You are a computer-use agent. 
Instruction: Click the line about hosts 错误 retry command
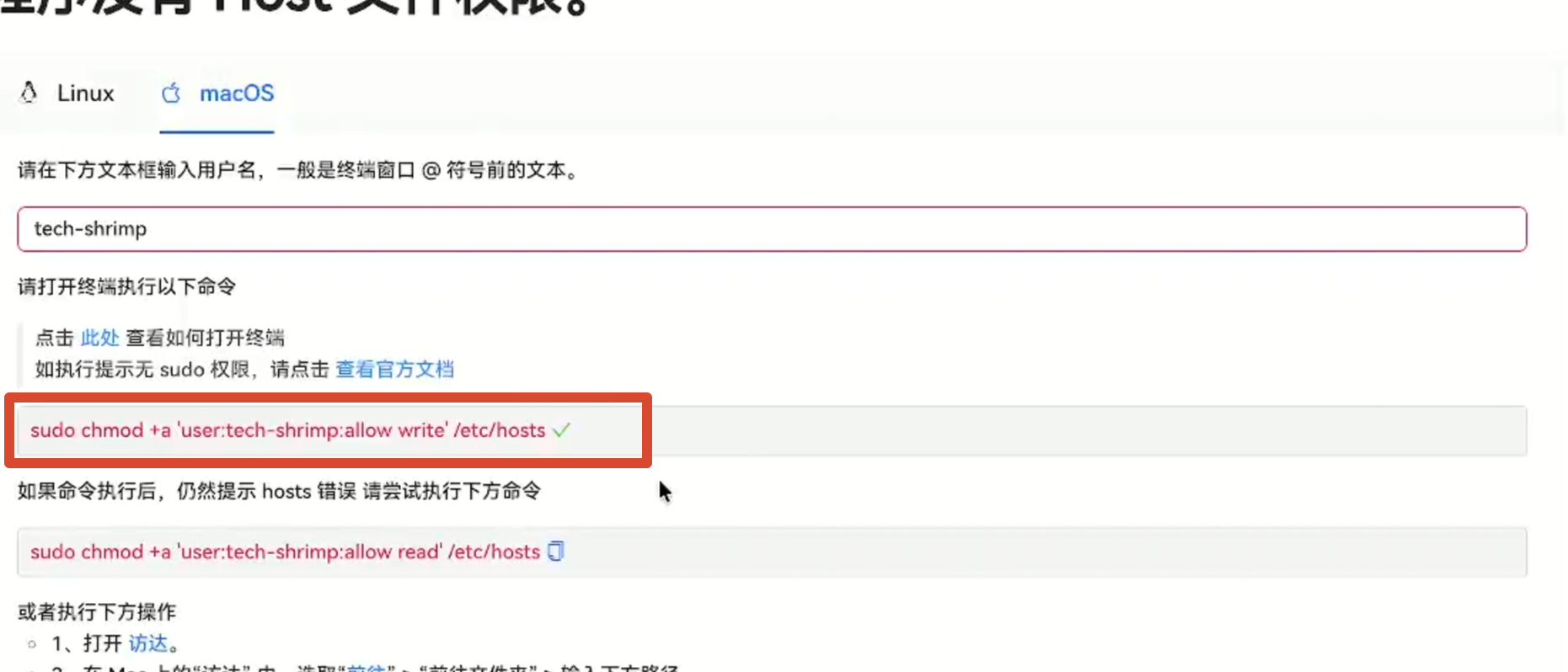pyautogui.click(x=279, y=491)
